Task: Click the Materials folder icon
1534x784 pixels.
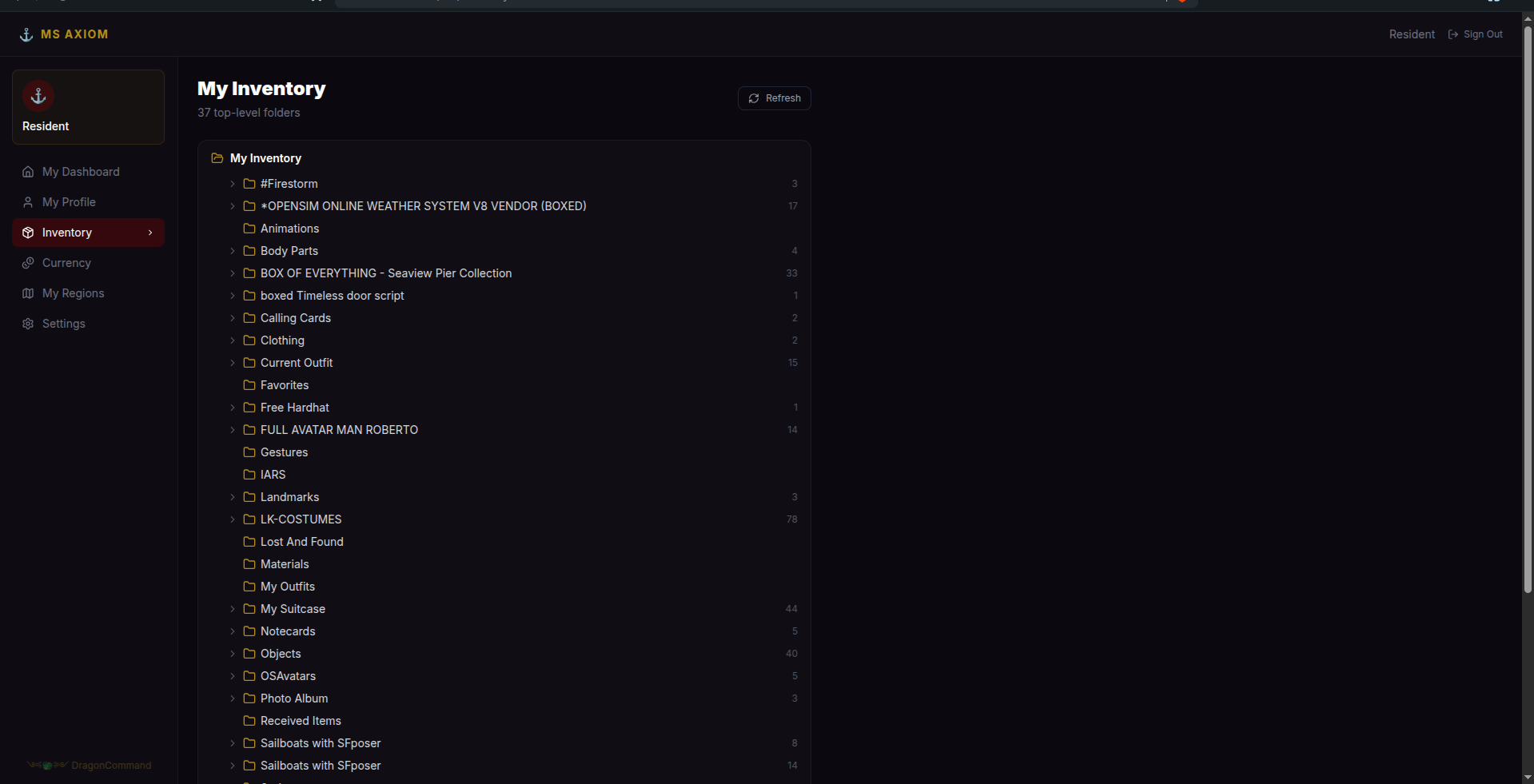Action: [249, 564]
